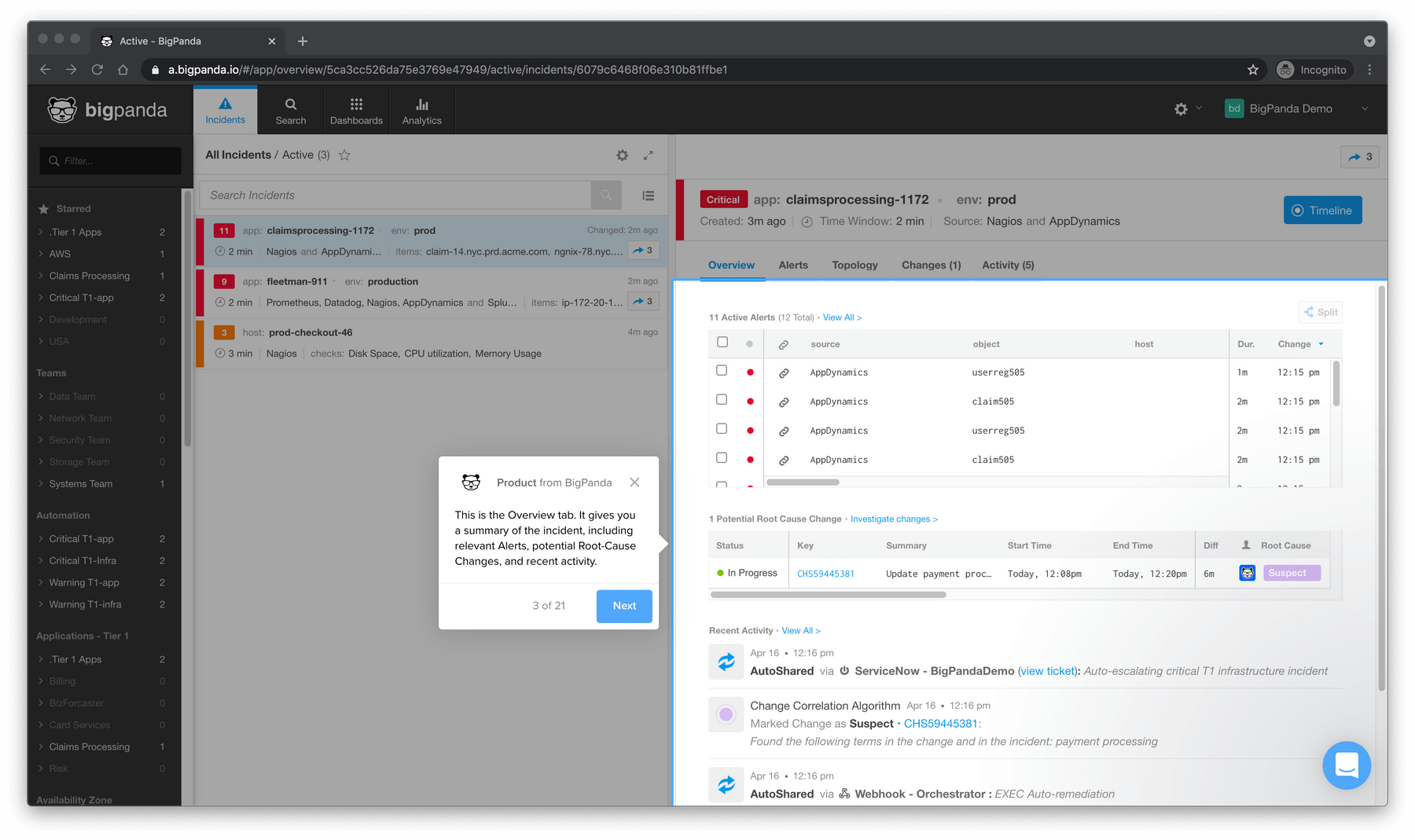Switch to the Changes (1) tab
The width and height of the screenshot is (1415, 840).
[x=932, y=266]
